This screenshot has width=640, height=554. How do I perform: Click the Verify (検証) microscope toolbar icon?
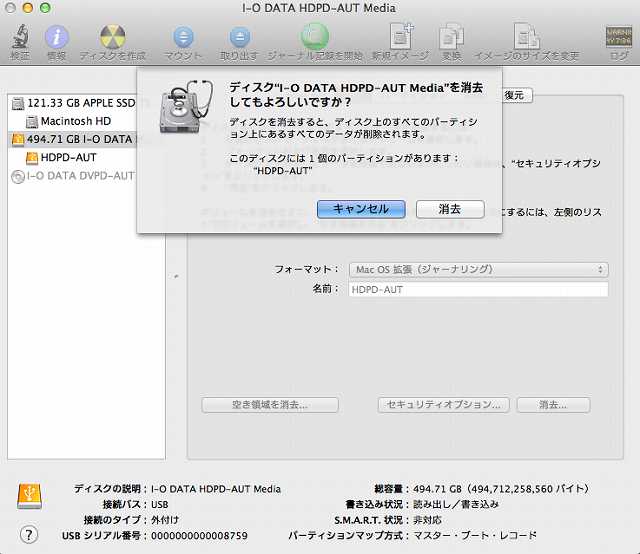pos(19,38)
